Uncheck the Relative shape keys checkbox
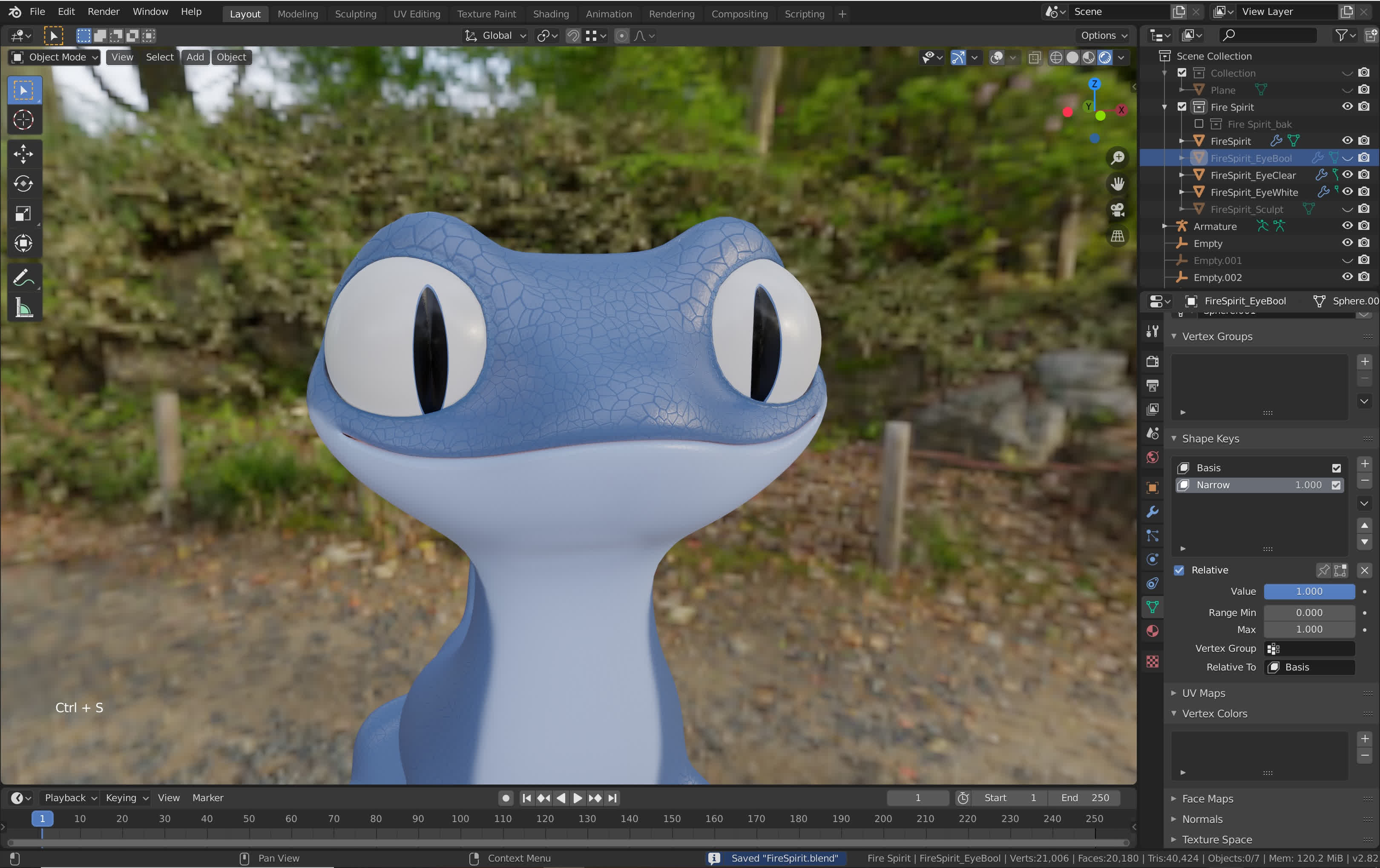This screenshot has width=1380, height=868. [1179, 570]
